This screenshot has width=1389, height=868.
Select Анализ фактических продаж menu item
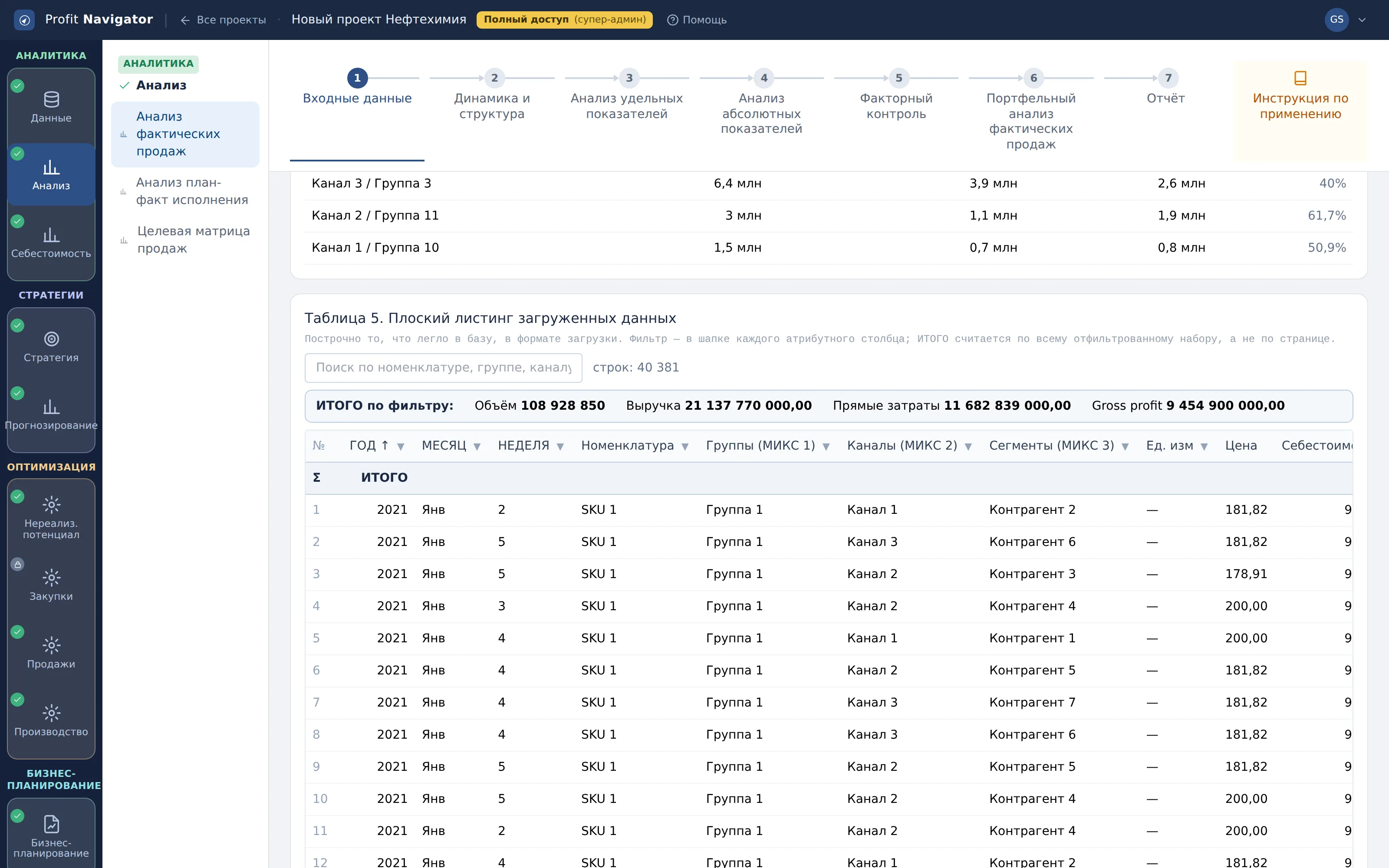(185, 135)
